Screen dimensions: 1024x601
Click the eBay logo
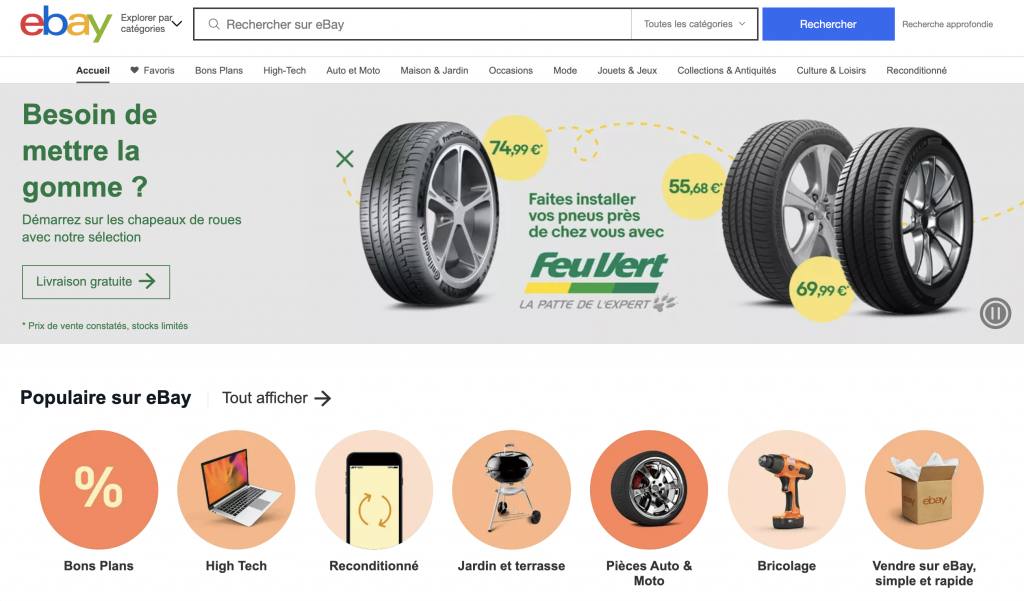point(66,24)
